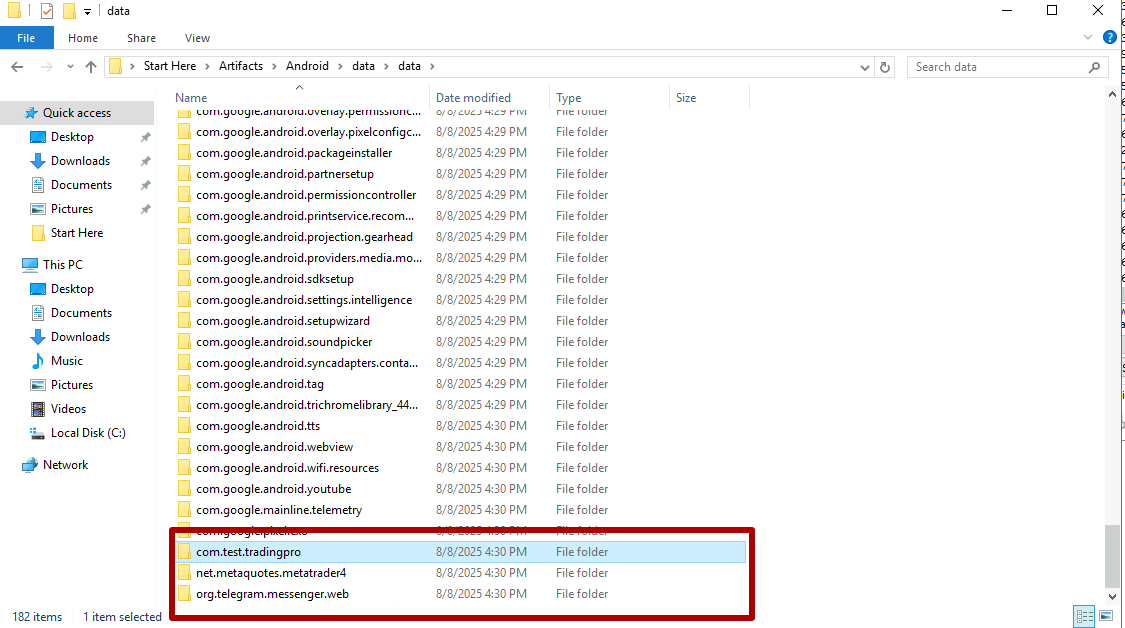This screenshot has width=1125, height=628.
Task: Click the search magnifier icon
Action: pos(1094,67)
